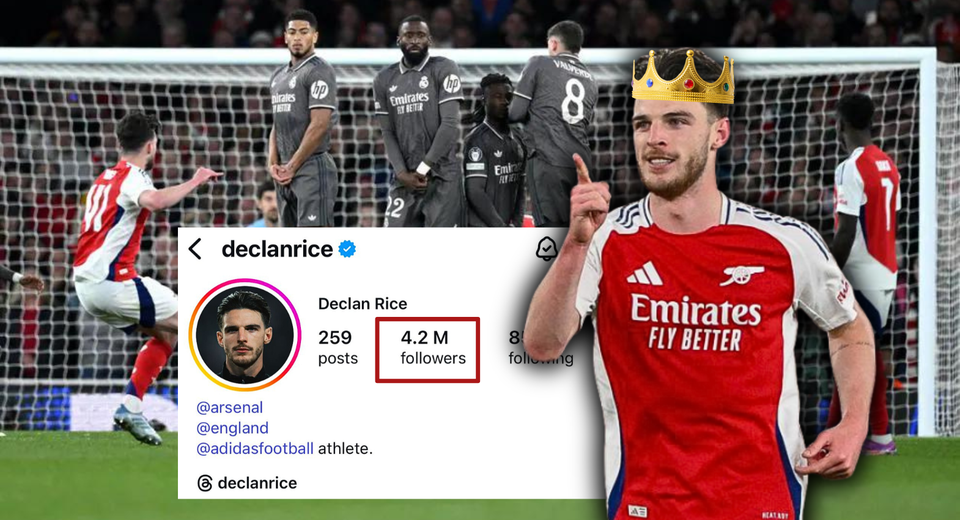Go back using the left chevron arrow
The height and width of the screenshot is (520, 960).
(x=195, y=249)
